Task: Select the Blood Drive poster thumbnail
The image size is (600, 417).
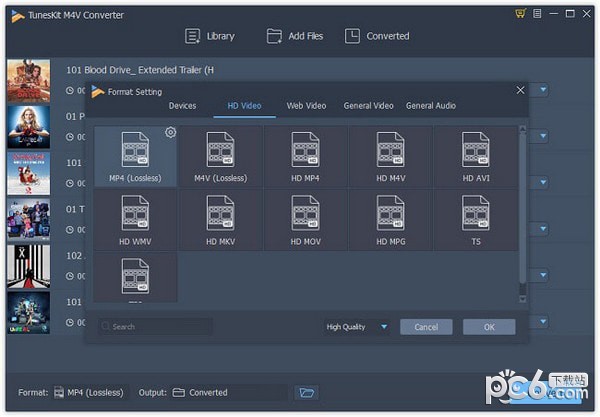Action: pos(29,80)
